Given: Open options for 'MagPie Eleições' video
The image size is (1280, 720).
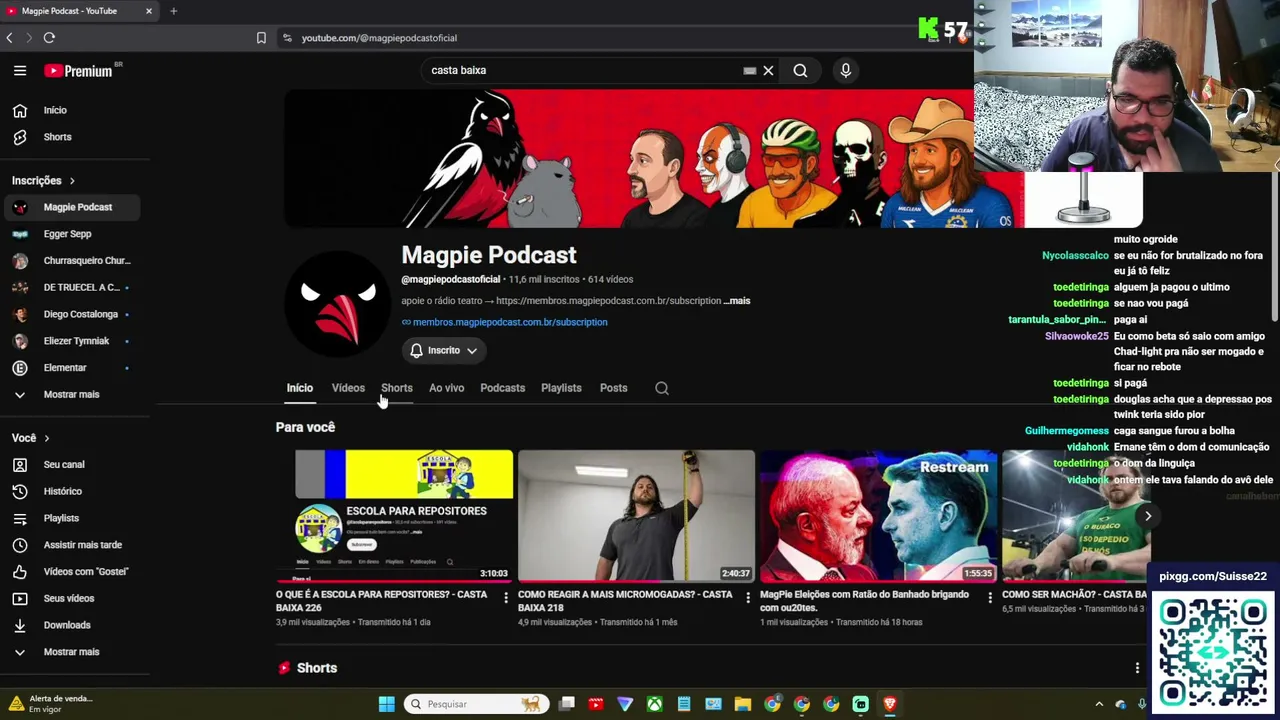Looking at the screenshot, I should 990,598.
